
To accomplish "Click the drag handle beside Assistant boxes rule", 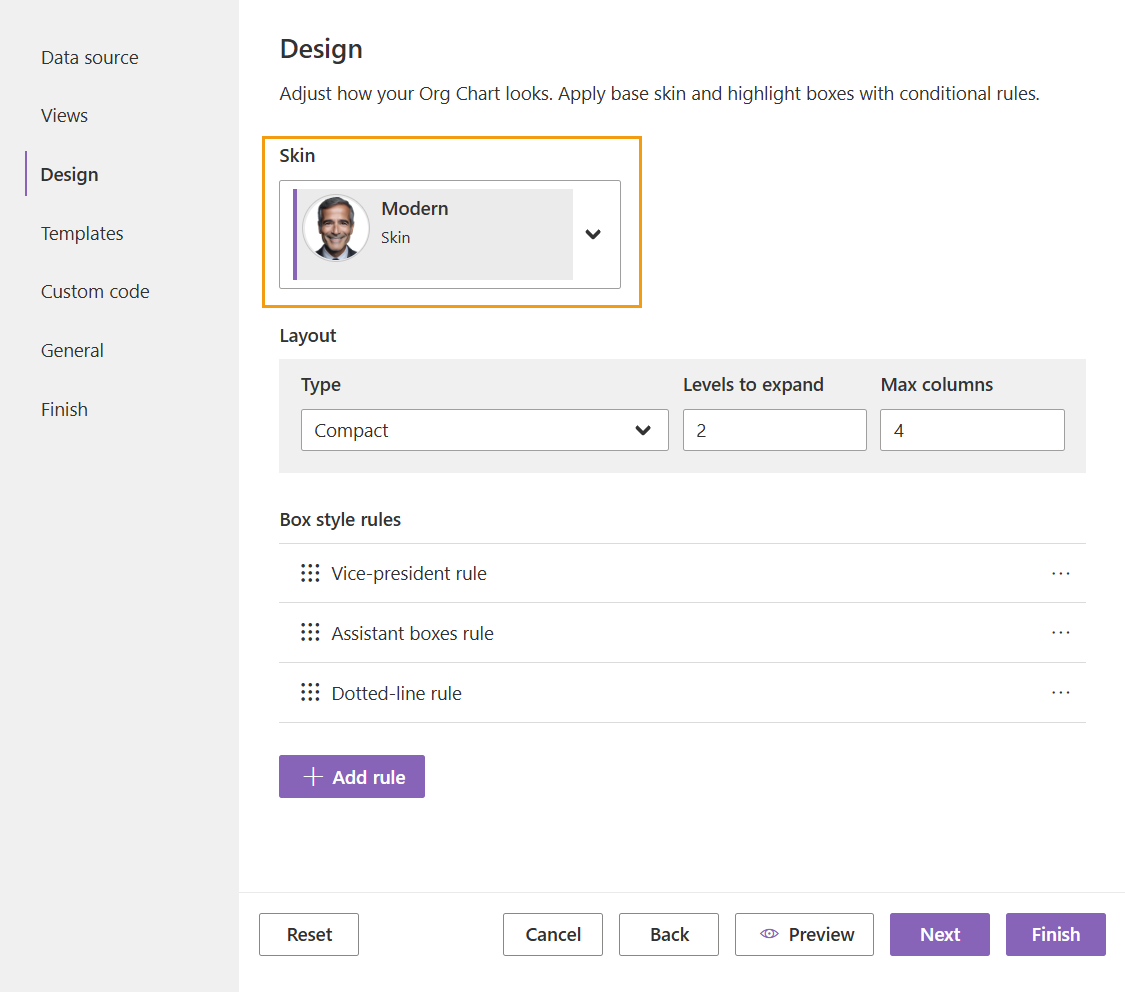I will (310, 632).
